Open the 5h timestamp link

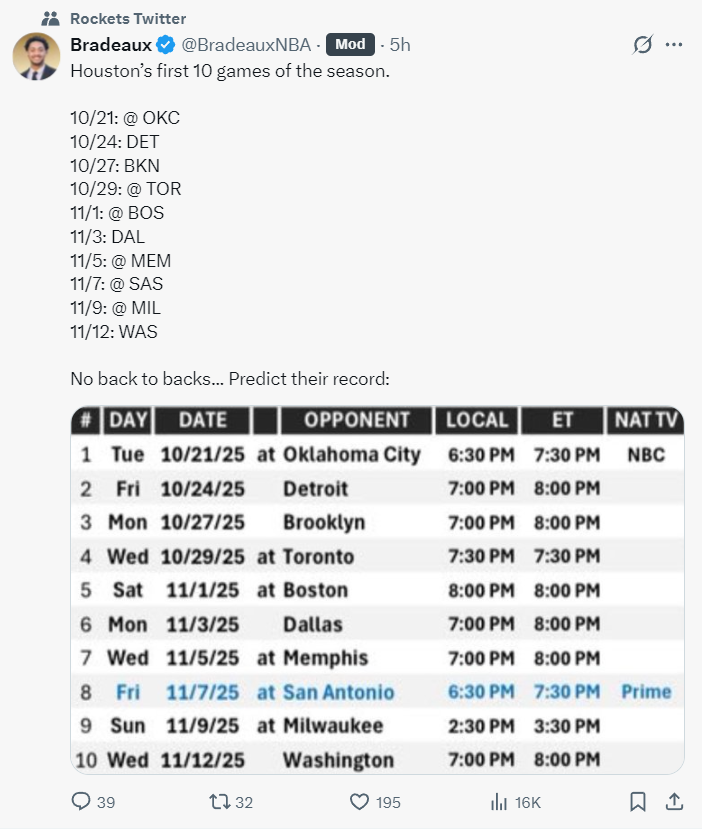pos(400,45)
